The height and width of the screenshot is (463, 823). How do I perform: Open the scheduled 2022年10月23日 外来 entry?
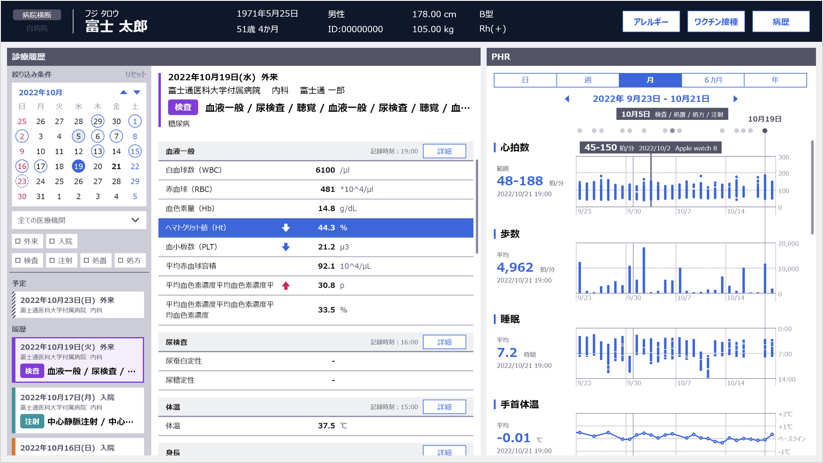[78, 304]
